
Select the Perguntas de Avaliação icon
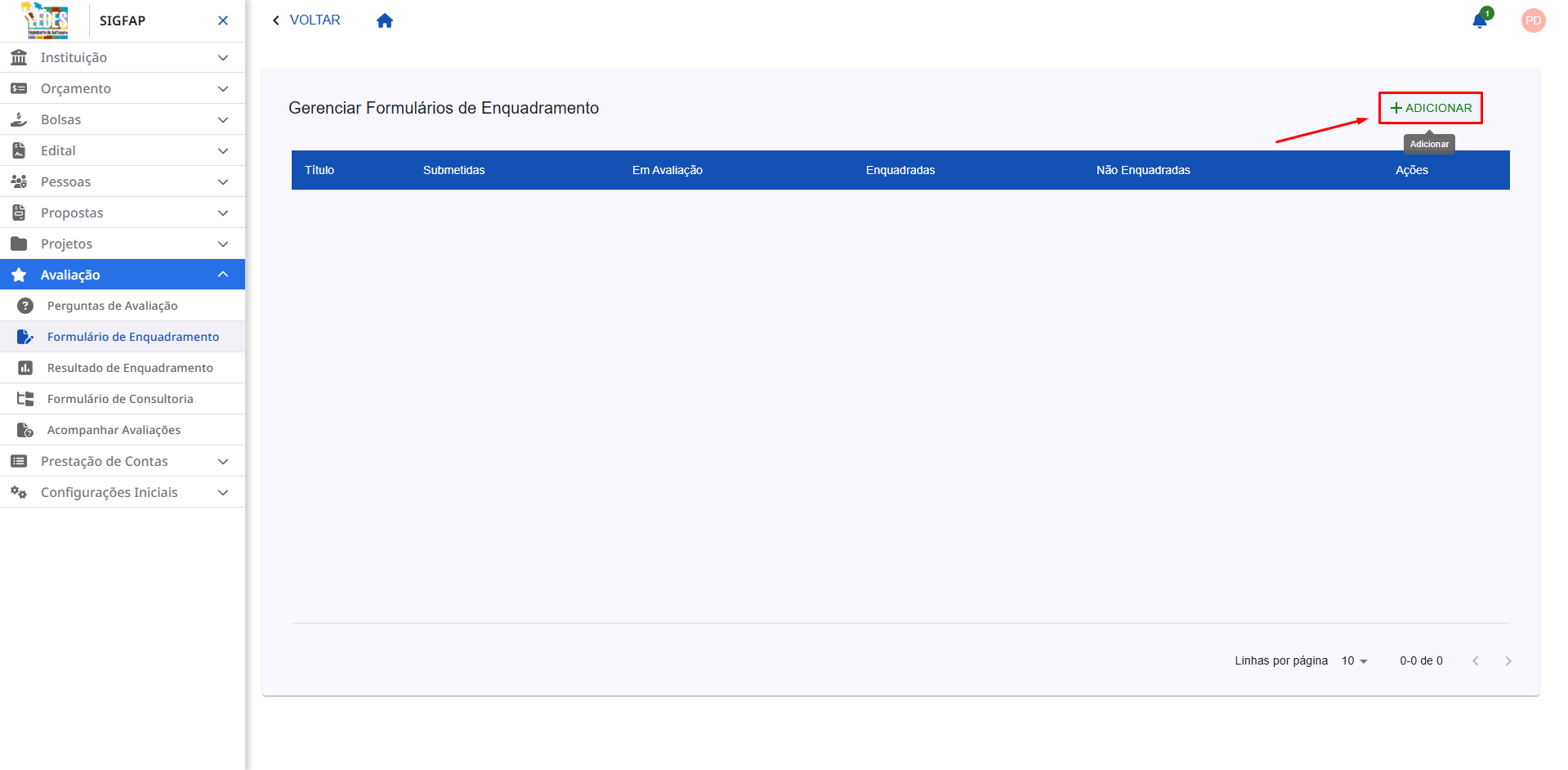pos(25,305)
